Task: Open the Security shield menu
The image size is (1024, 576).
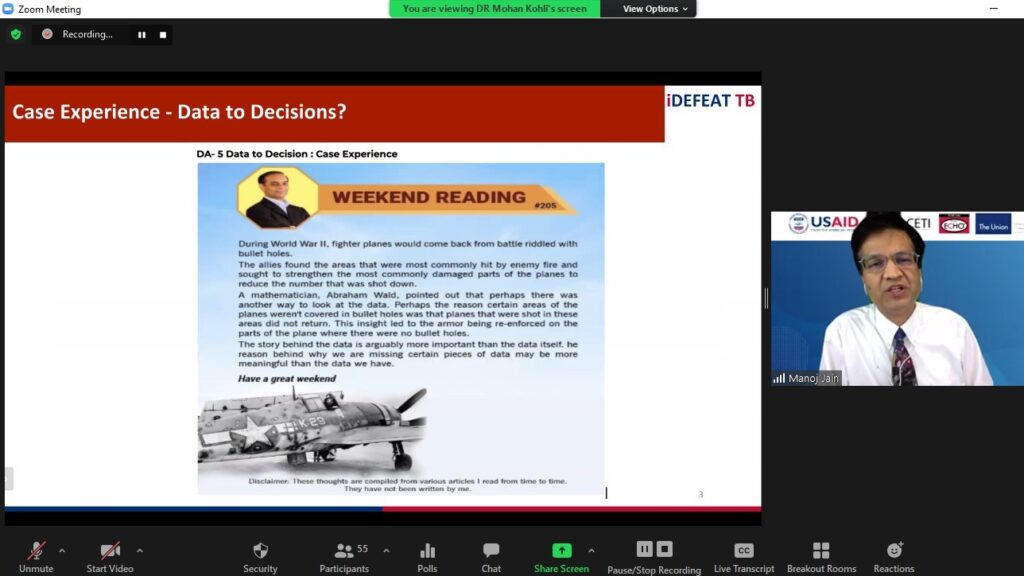Action: (x=260, y=551)
